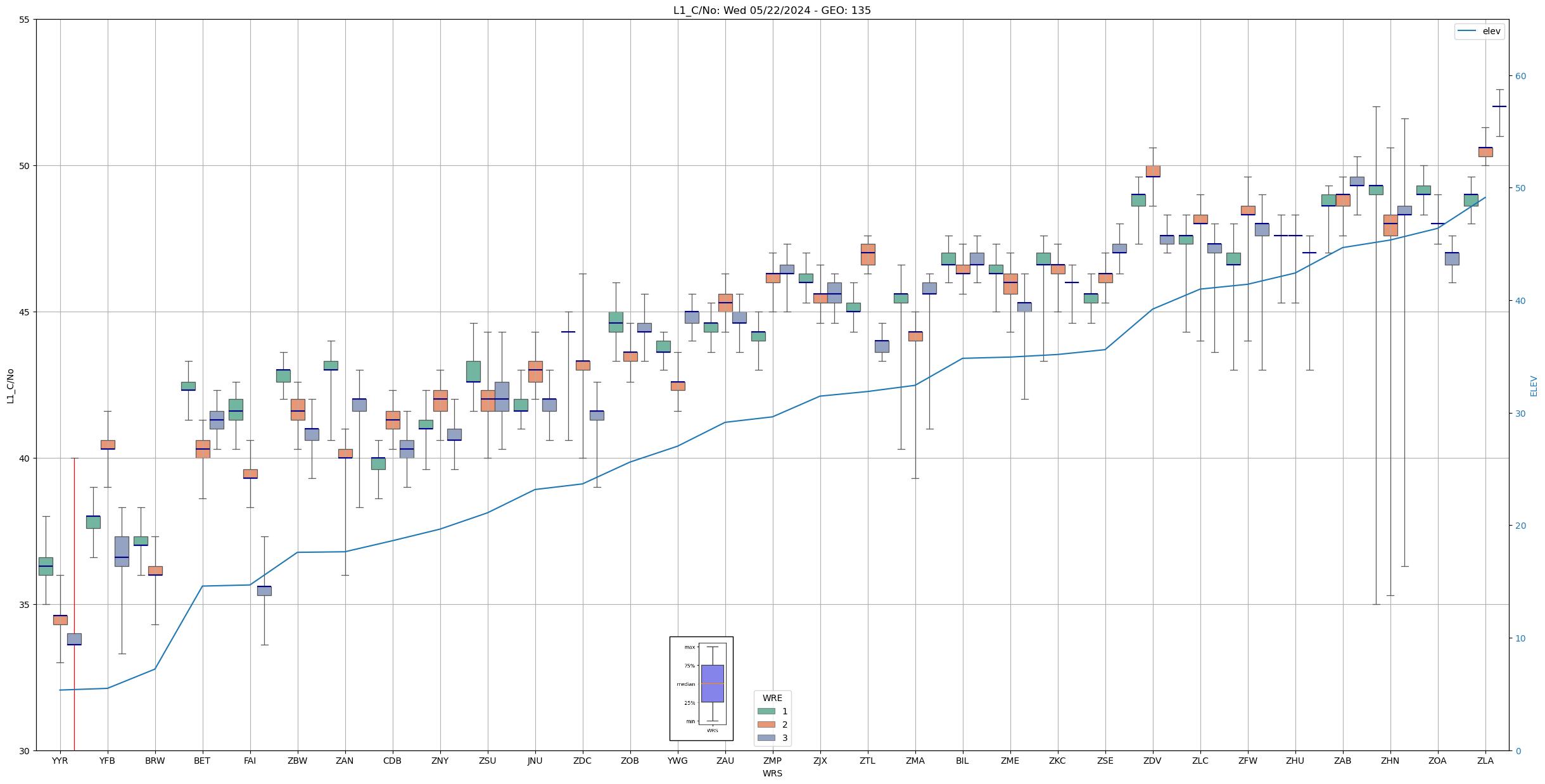
Task: Click the JNU x-axis label
Action: coord(535,761)
